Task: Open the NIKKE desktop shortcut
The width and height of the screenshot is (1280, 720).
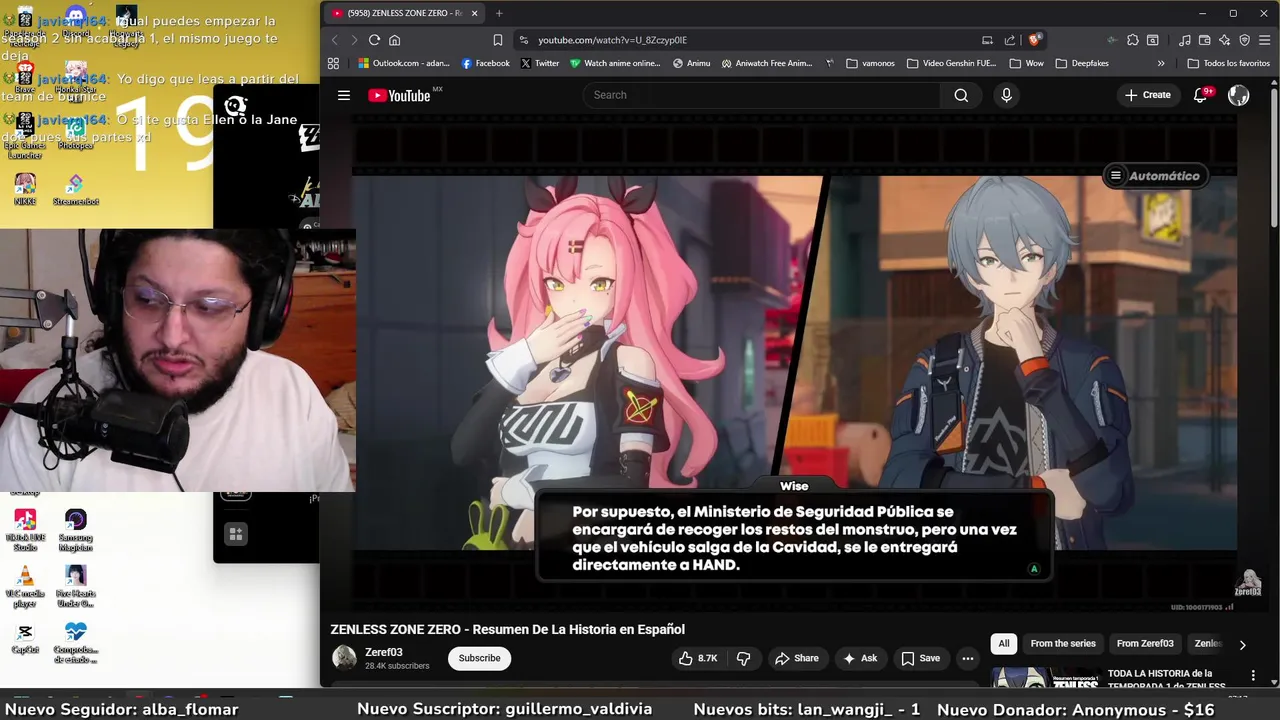Action: (x=25, y=188)
